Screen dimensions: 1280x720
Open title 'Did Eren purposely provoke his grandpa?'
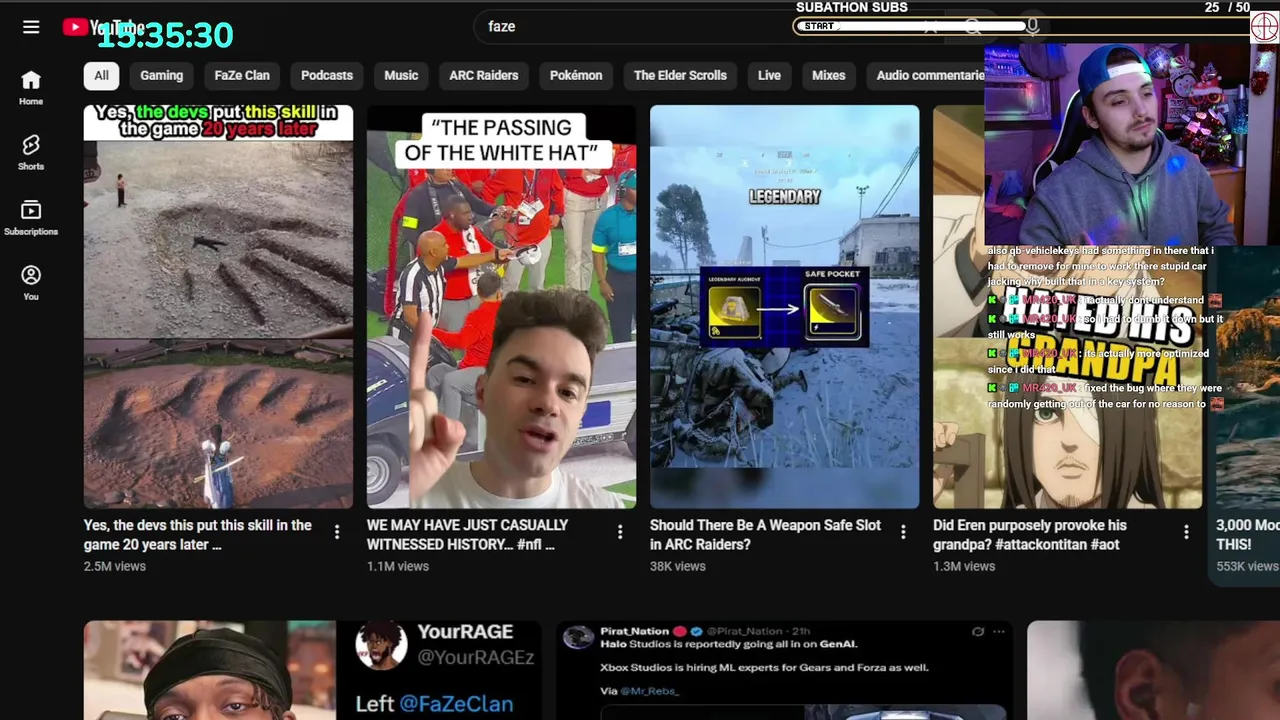point(1030,535)
